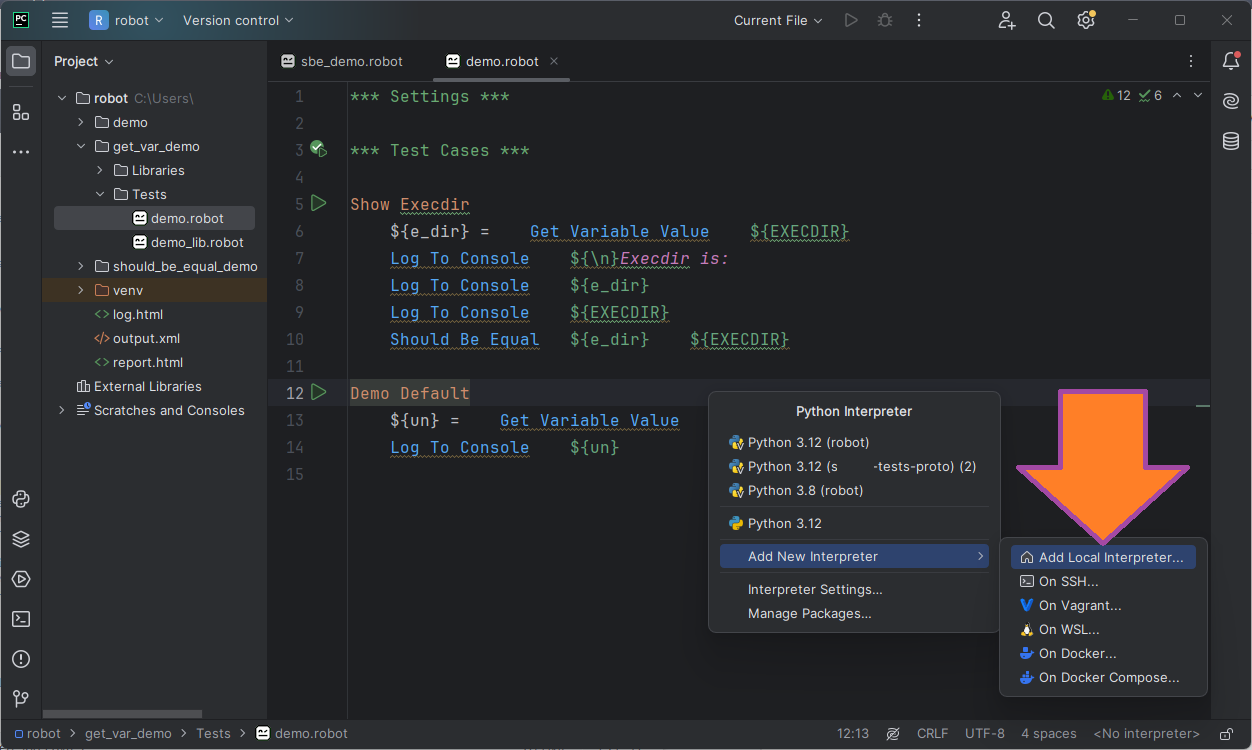Change 4 spaces indent setting
The width and height of the screenshot is (1252, 750).
(x=1050, y=734)
